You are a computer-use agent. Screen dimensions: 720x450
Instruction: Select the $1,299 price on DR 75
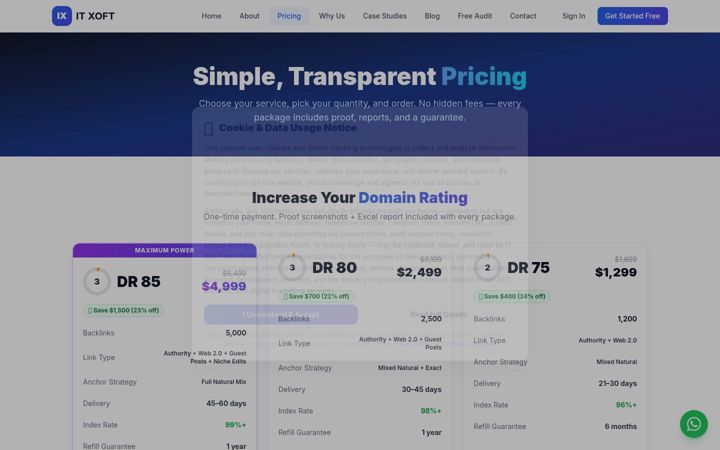(x=616, y=272)
